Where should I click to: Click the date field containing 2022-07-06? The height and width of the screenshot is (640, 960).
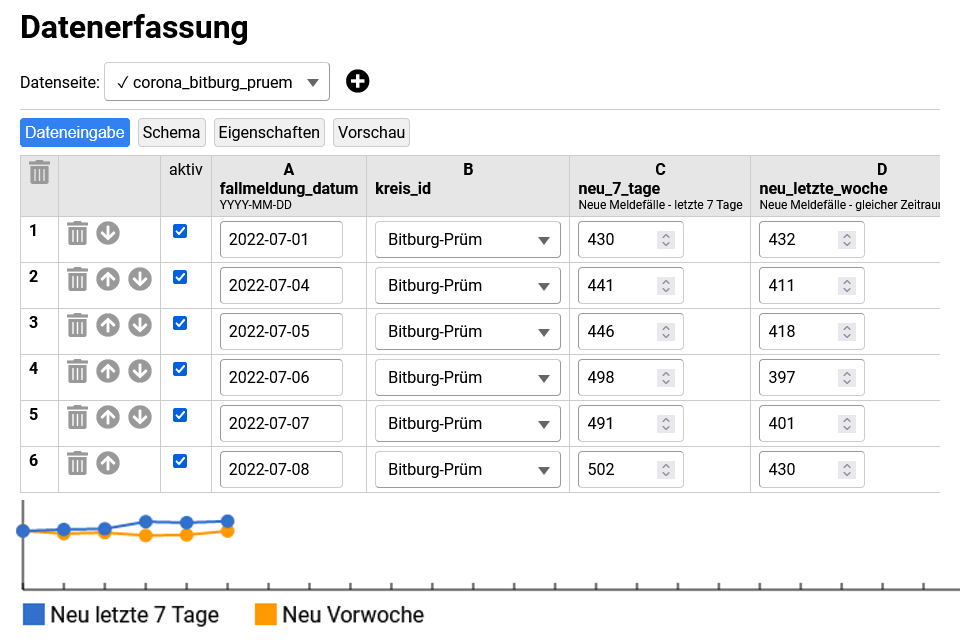pos(281,378)
